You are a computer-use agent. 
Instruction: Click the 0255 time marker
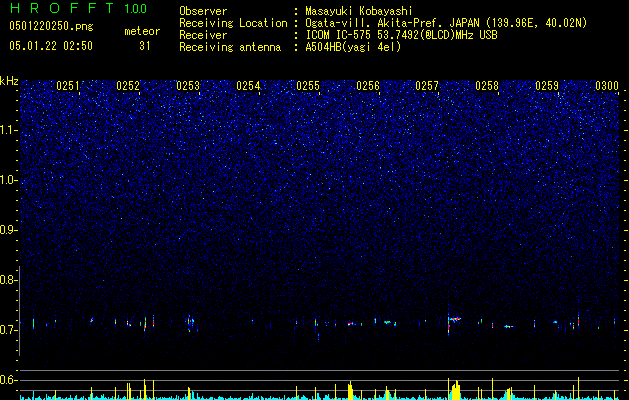tap(308, 86)
